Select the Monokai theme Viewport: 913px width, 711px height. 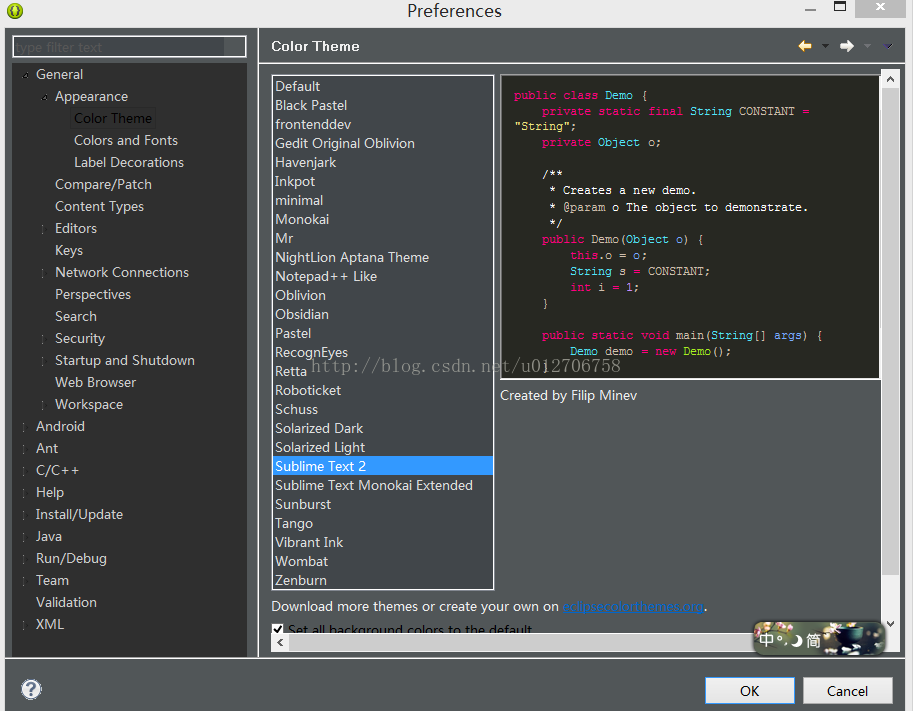coord(383,220)
